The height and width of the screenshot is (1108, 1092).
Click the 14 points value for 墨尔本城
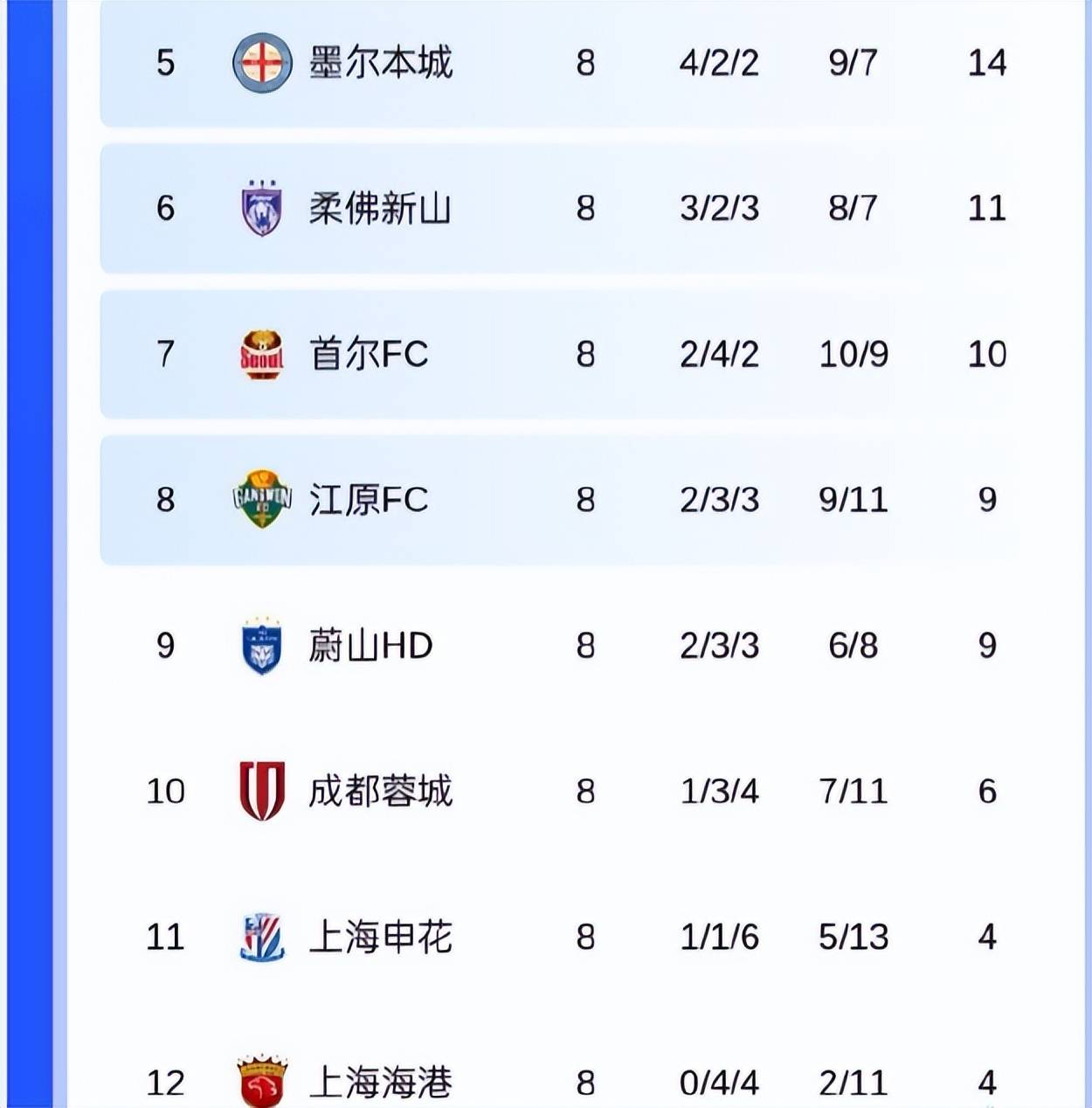(986, 63)
